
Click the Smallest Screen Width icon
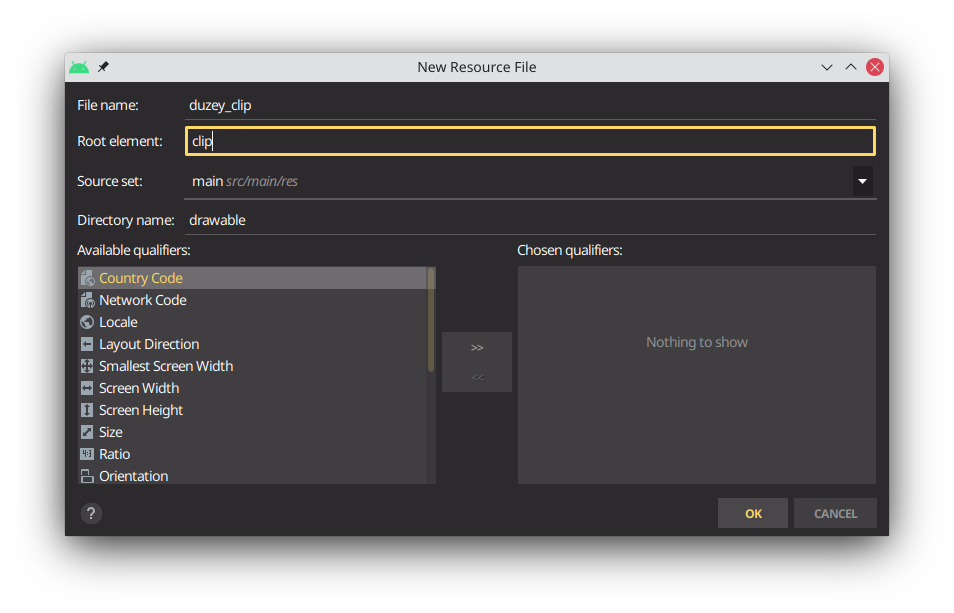[x=87, y=366]
